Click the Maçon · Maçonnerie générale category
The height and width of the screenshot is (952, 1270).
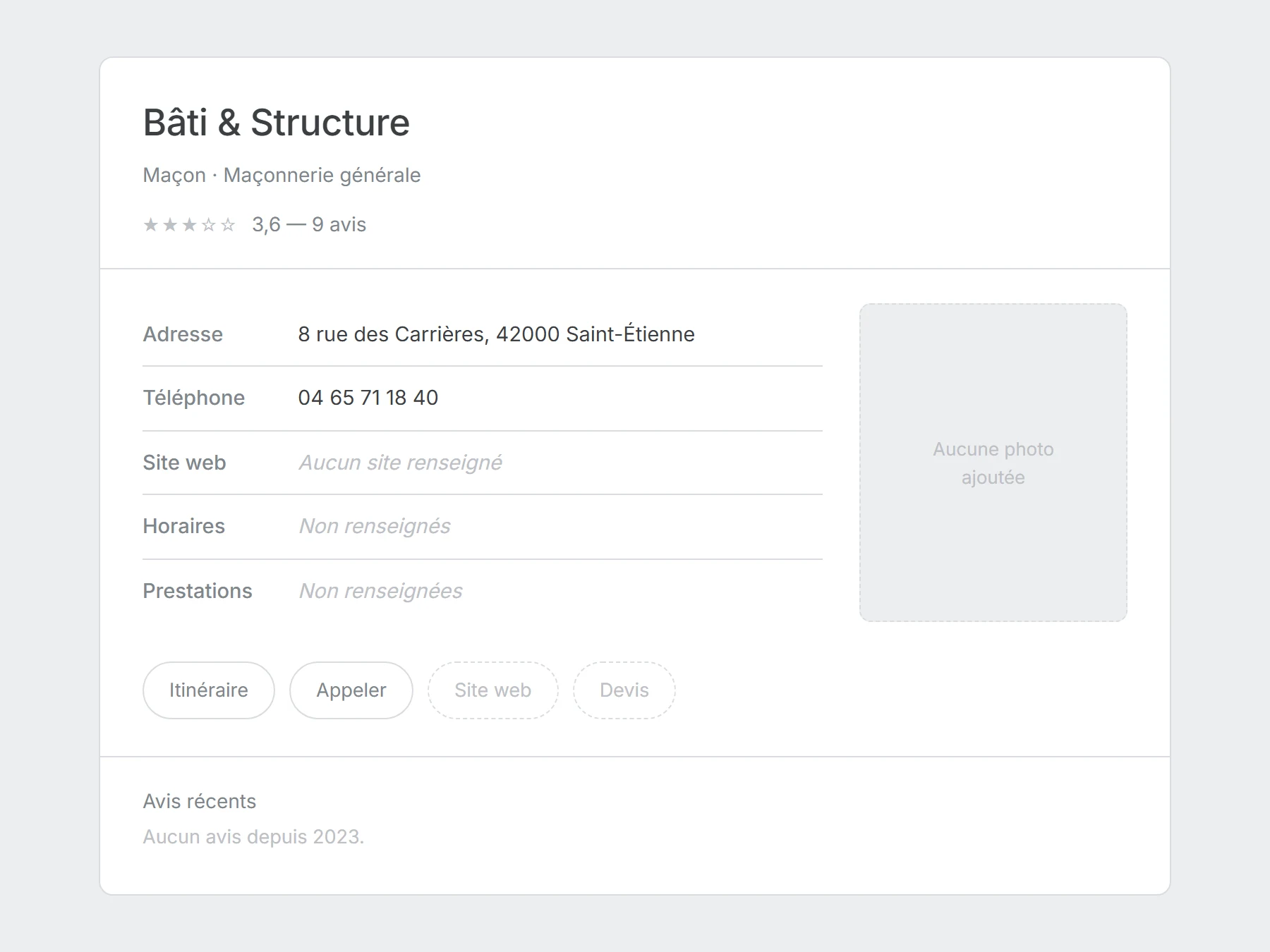tap(282, 175)
